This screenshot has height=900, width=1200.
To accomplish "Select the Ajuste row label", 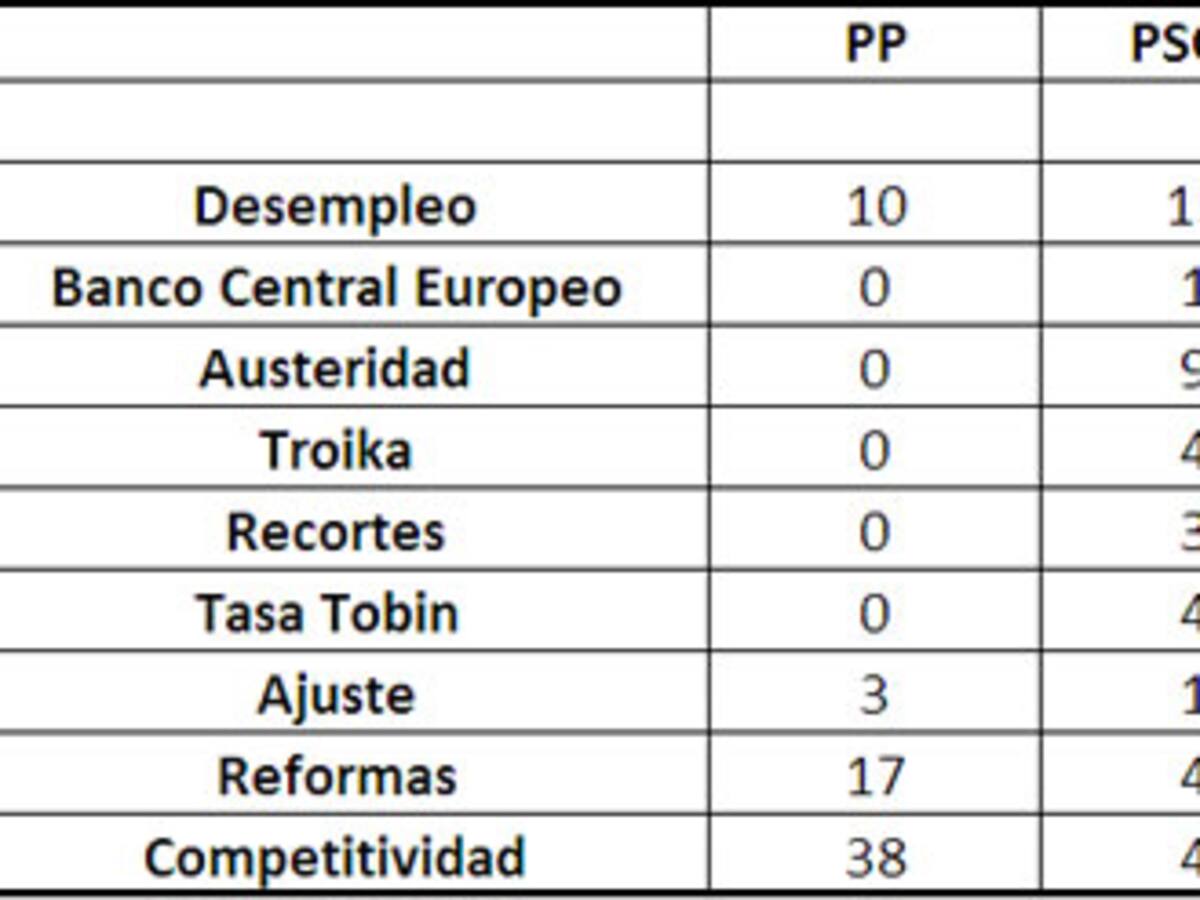I will coord(336,695).
